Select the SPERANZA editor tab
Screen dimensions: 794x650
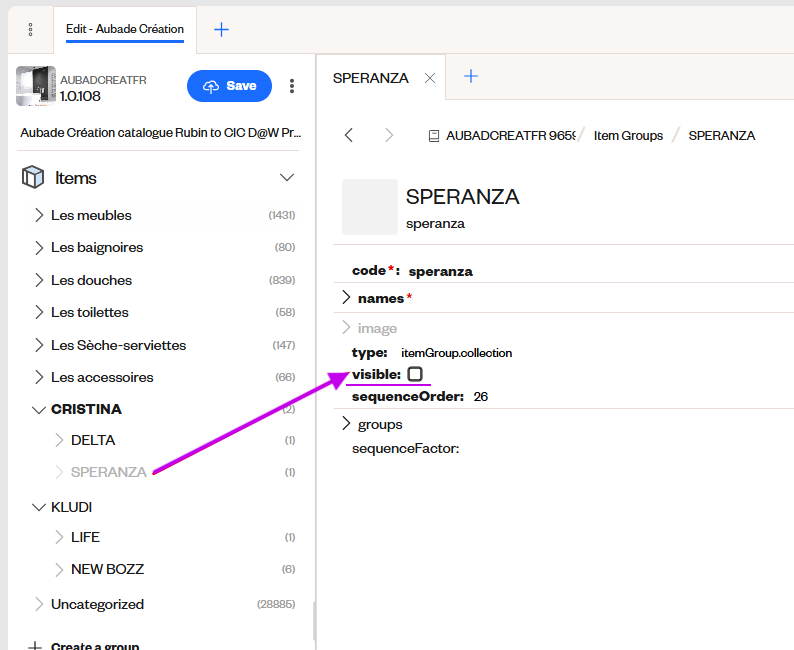coord(370,78)
